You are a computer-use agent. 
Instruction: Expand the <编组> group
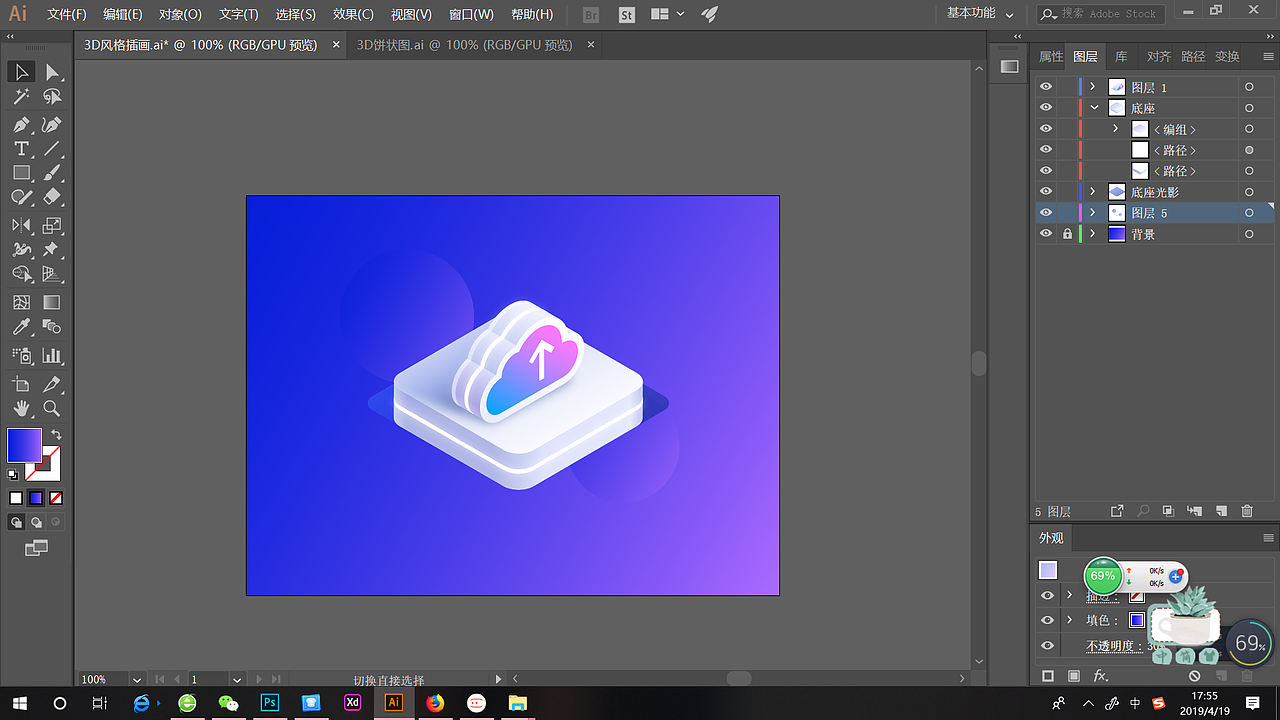[x=1115, y=129]
